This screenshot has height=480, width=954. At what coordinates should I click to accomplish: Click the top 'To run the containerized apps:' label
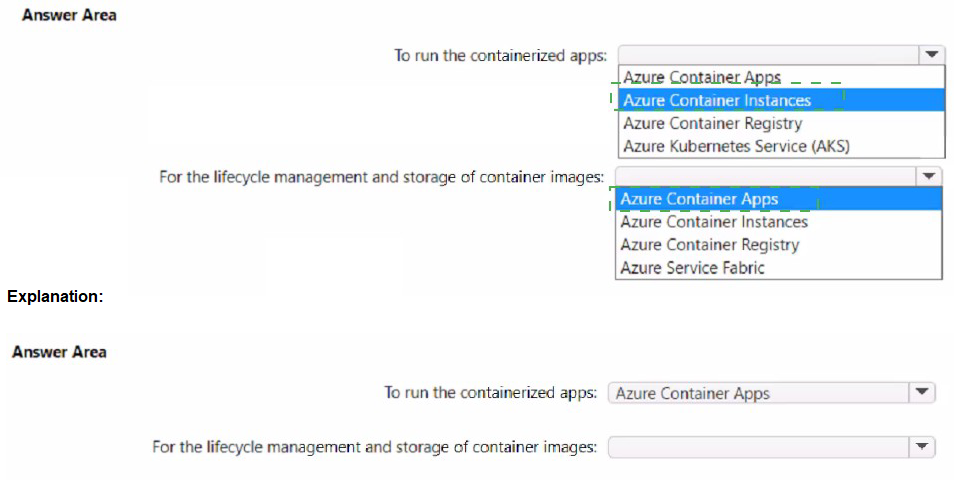tap(500, 55)
